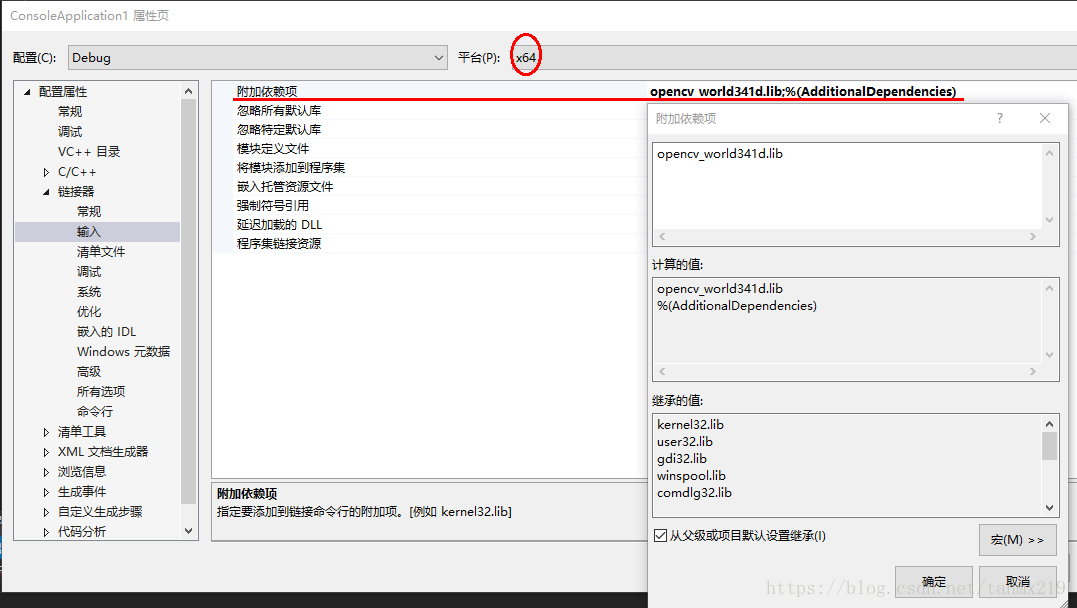Expand the 浏览信息 tree node
This screenshot has width=1077, height=608.
[46, 472]
